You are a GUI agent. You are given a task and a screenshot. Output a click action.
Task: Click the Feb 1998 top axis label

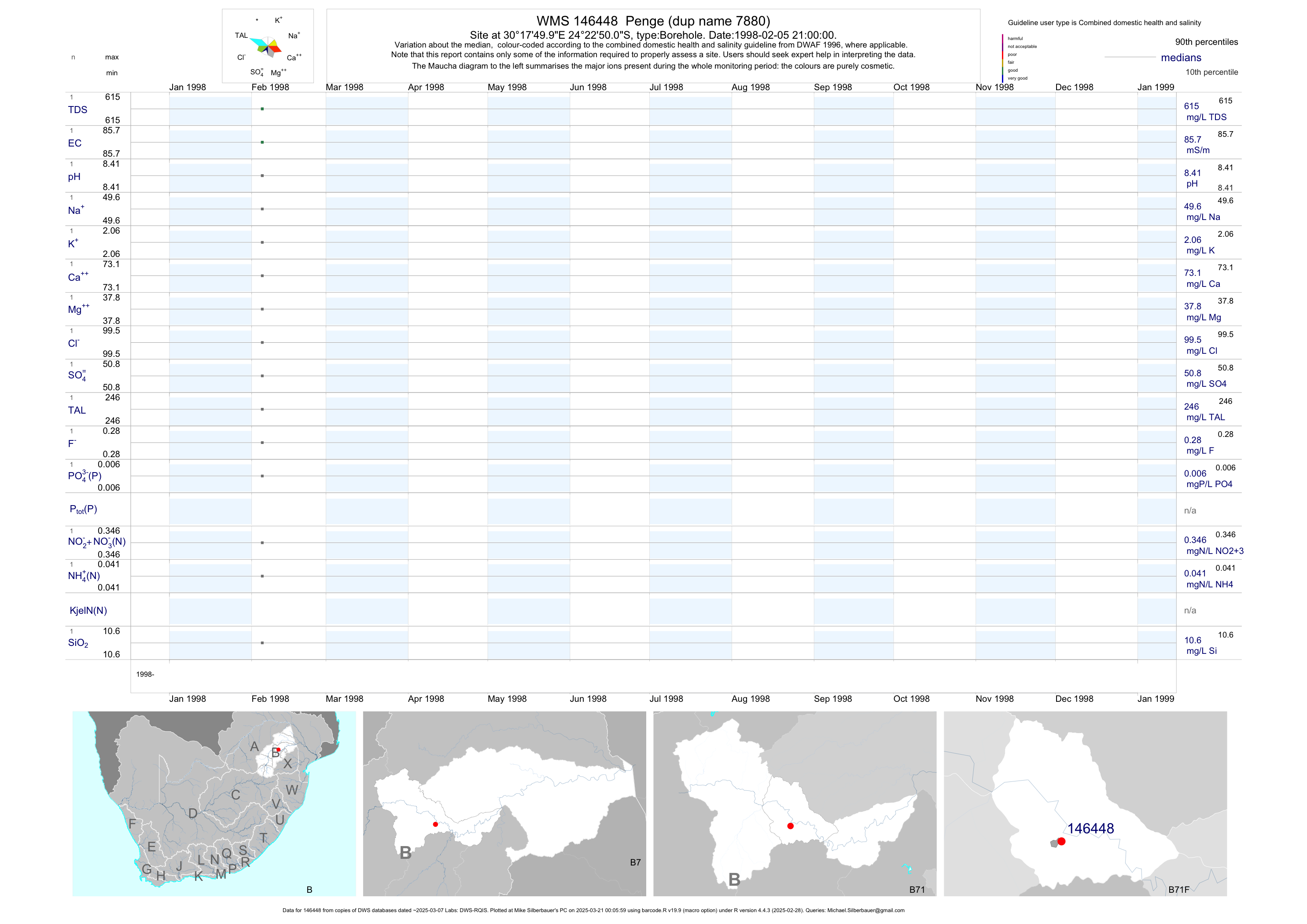pyautogui.click(x=270, y=87)
